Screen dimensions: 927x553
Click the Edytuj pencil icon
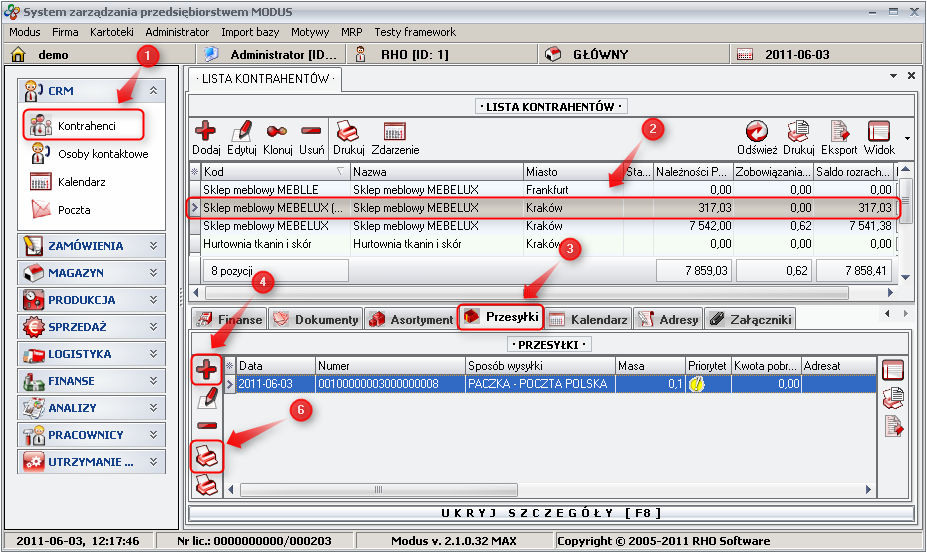pyautogui.click(x=242, y=132)
